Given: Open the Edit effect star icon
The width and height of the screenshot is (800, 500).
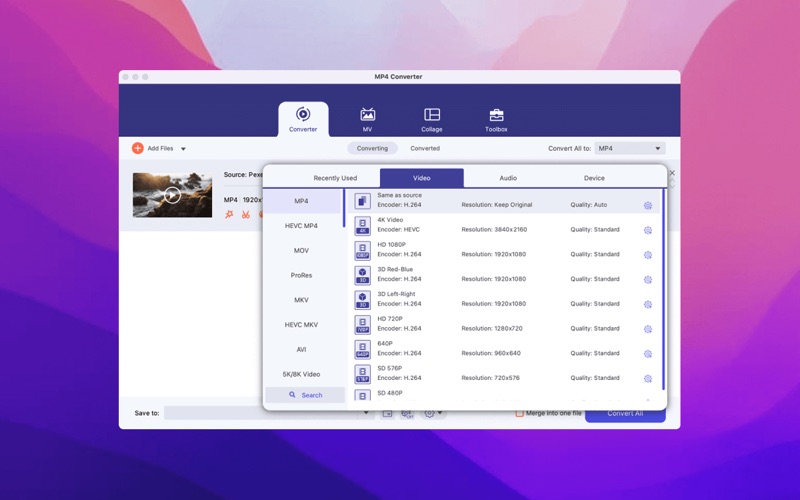Looking at the screenshot, I should click(229, 215).
